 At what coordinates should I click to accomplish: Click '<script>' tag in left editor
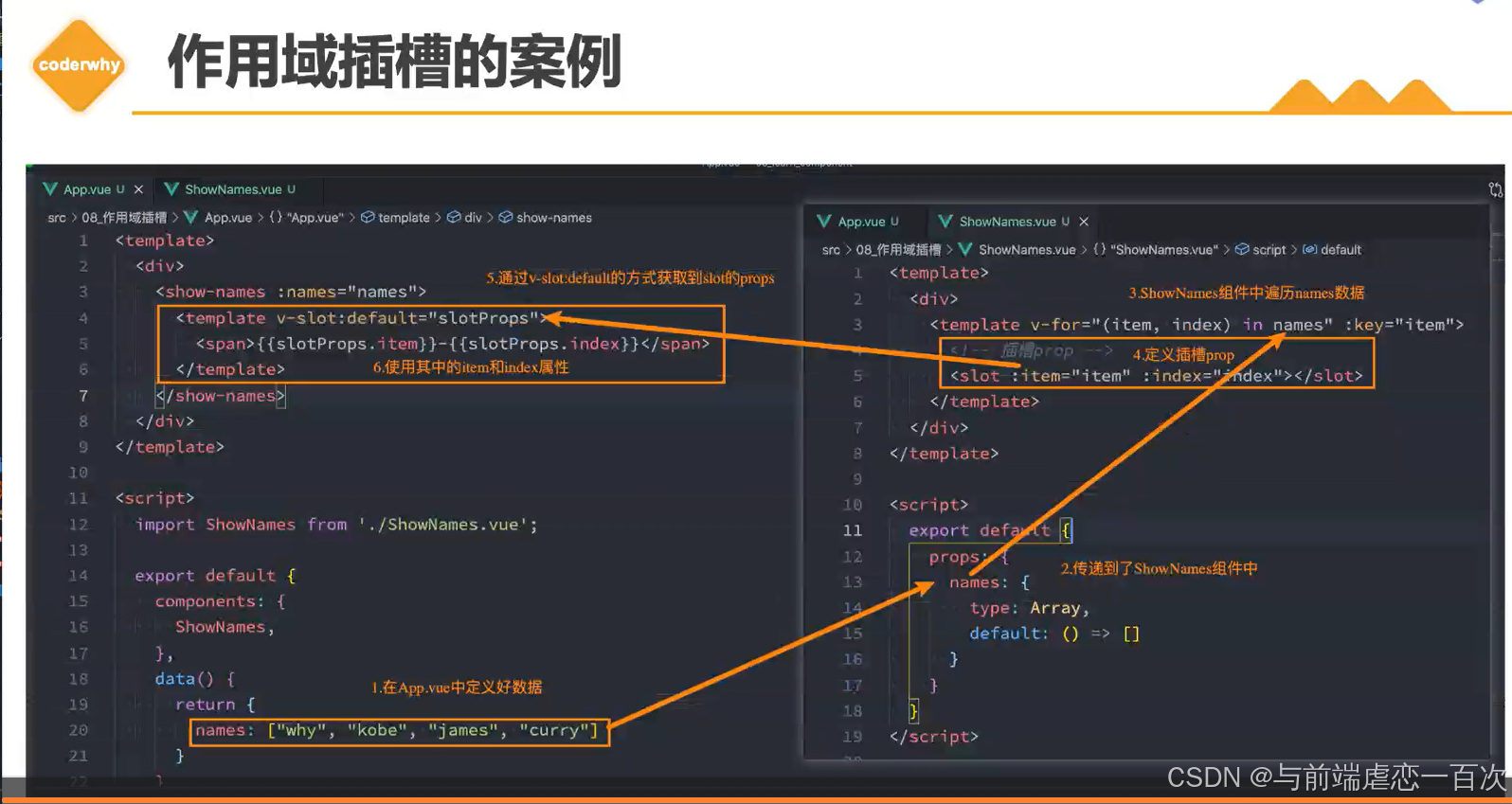154,498
